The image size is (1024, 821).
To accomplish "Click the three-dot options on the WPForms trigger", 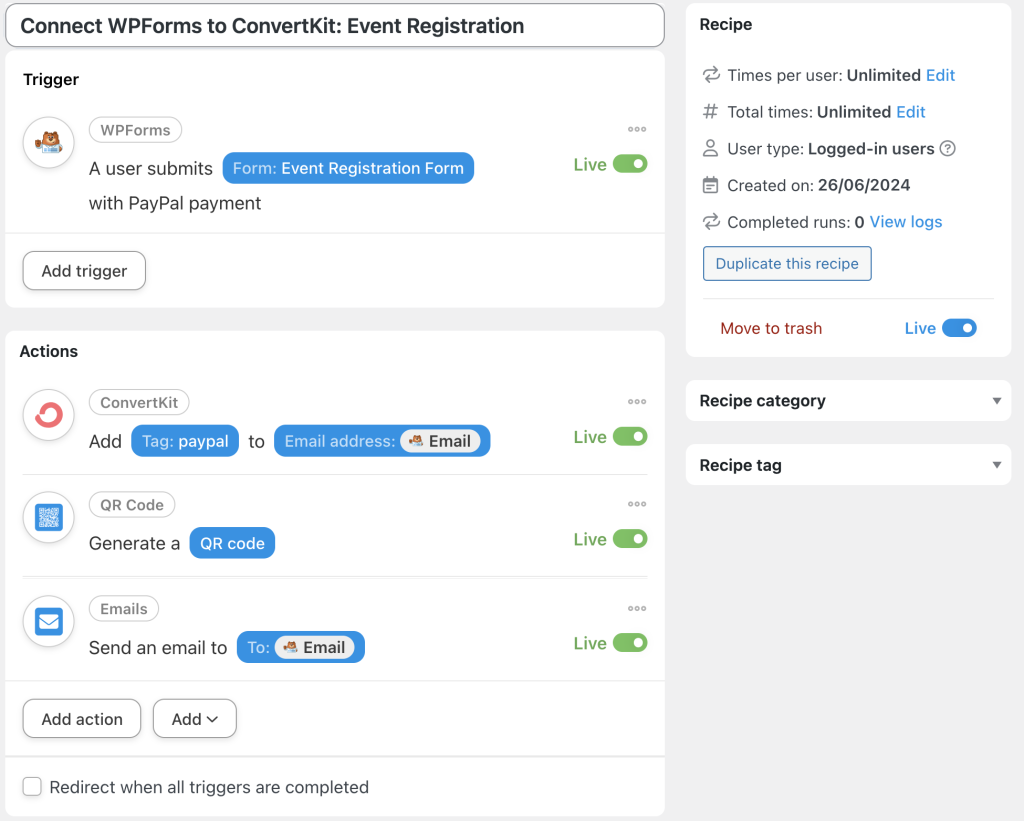I will click(637, 129).
